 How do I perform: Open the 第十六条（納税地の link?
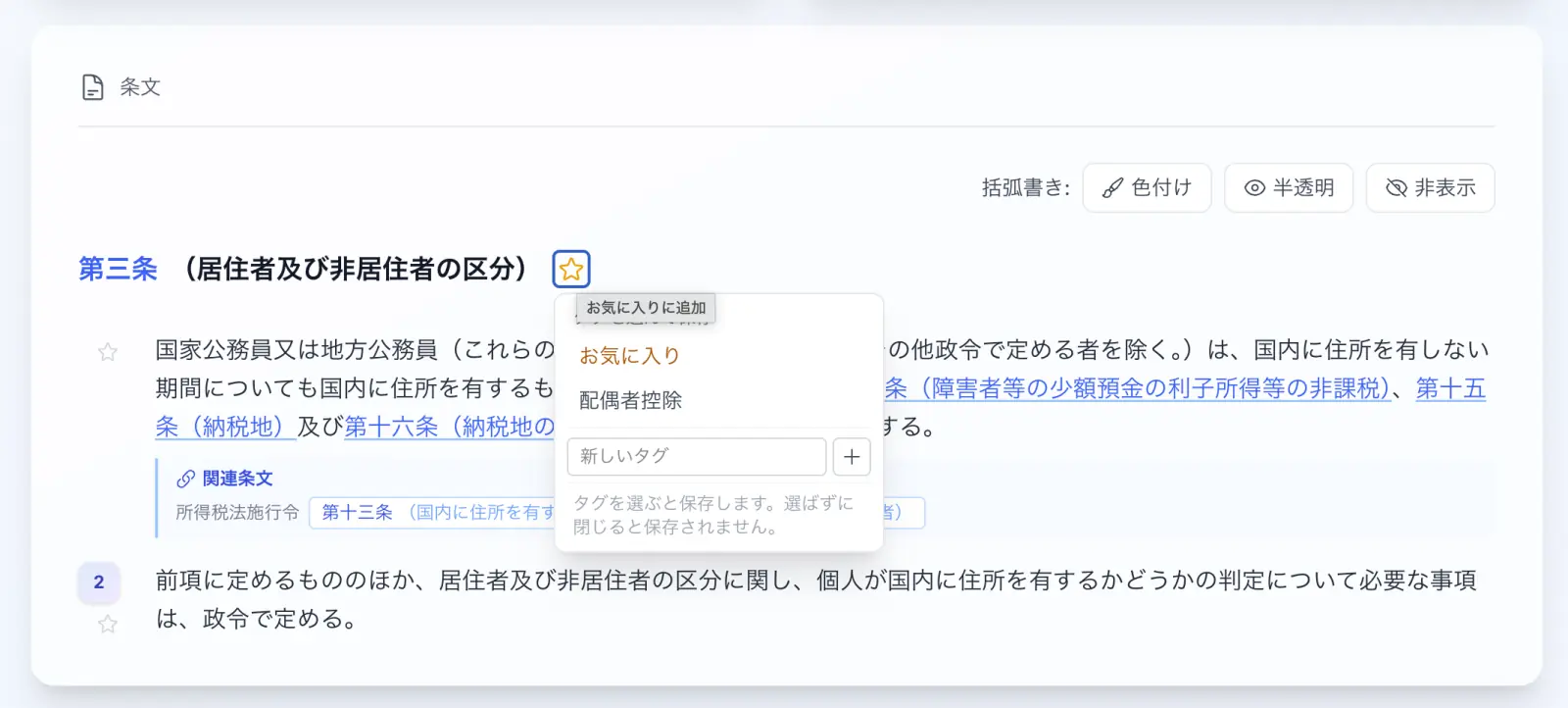coord(449,427)
